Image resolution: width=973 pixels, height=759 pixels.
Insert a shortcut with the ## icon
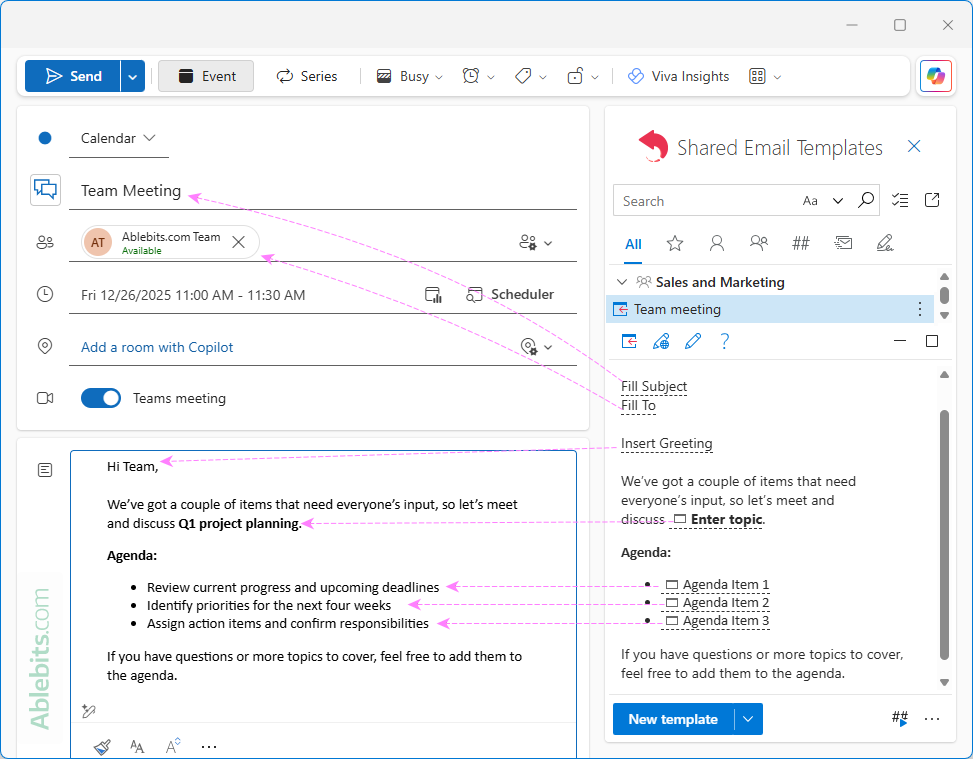[899, 718]
